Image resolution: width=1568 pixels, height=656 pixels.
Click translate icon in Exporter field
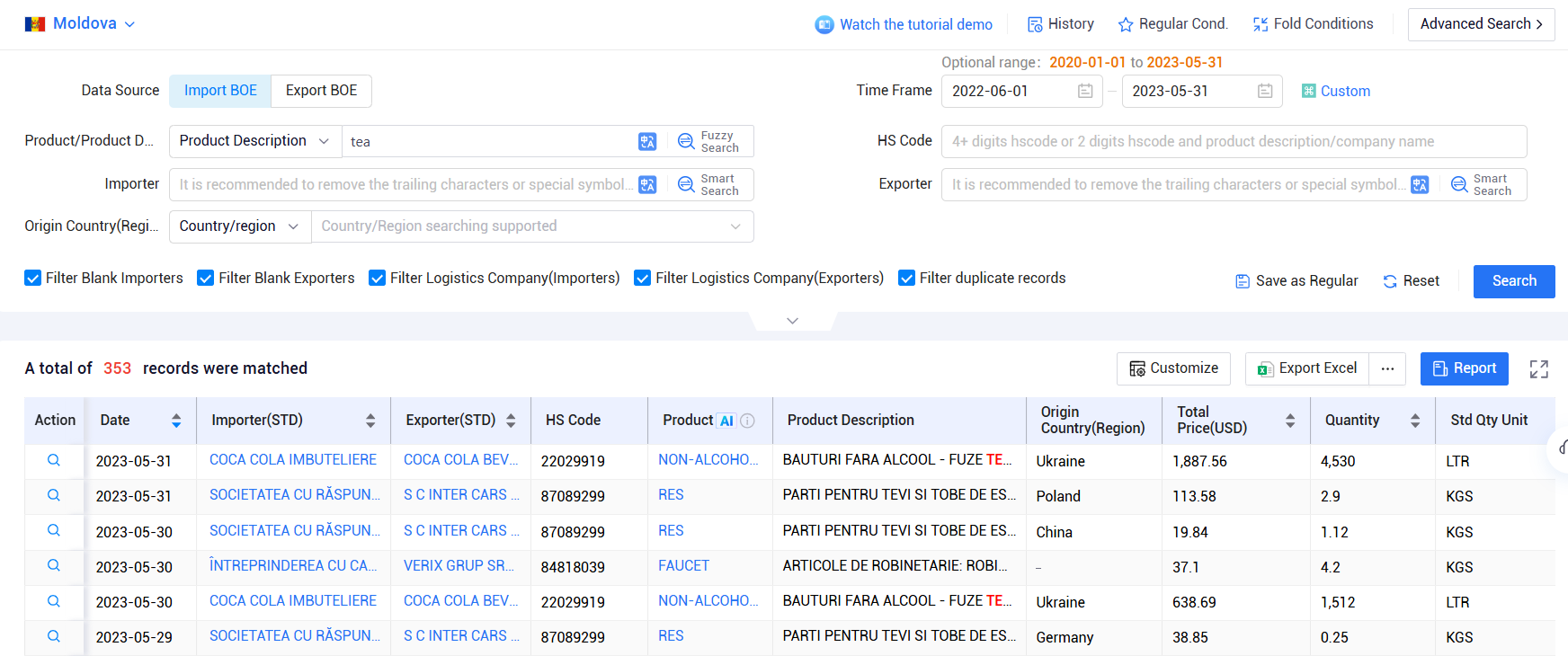(x=1420, y=184)
